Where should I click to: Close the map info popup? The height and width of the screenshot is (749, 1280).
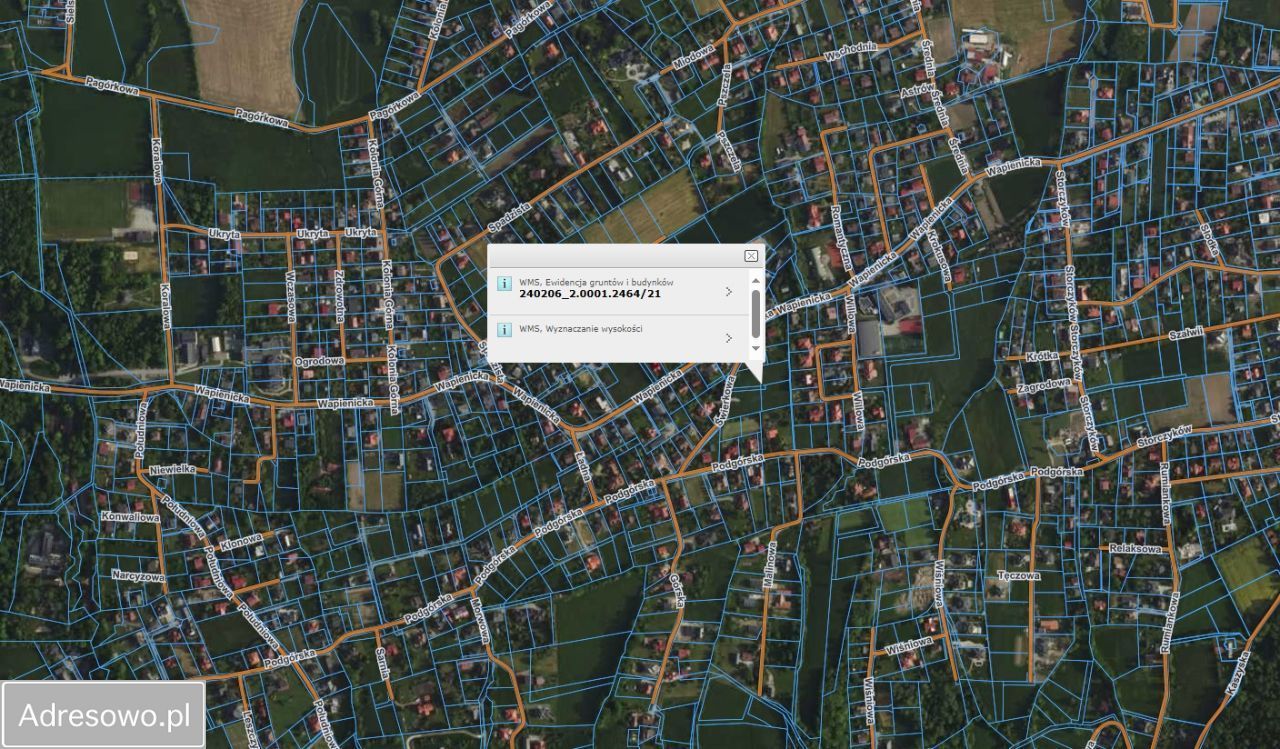(751, 256)
